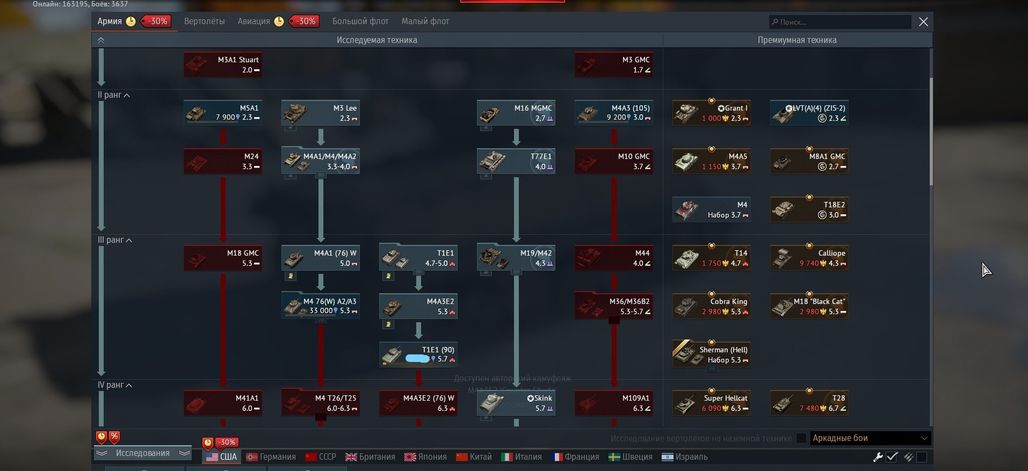
Task: Click the Поиск search field
Action: click(839, 22)
